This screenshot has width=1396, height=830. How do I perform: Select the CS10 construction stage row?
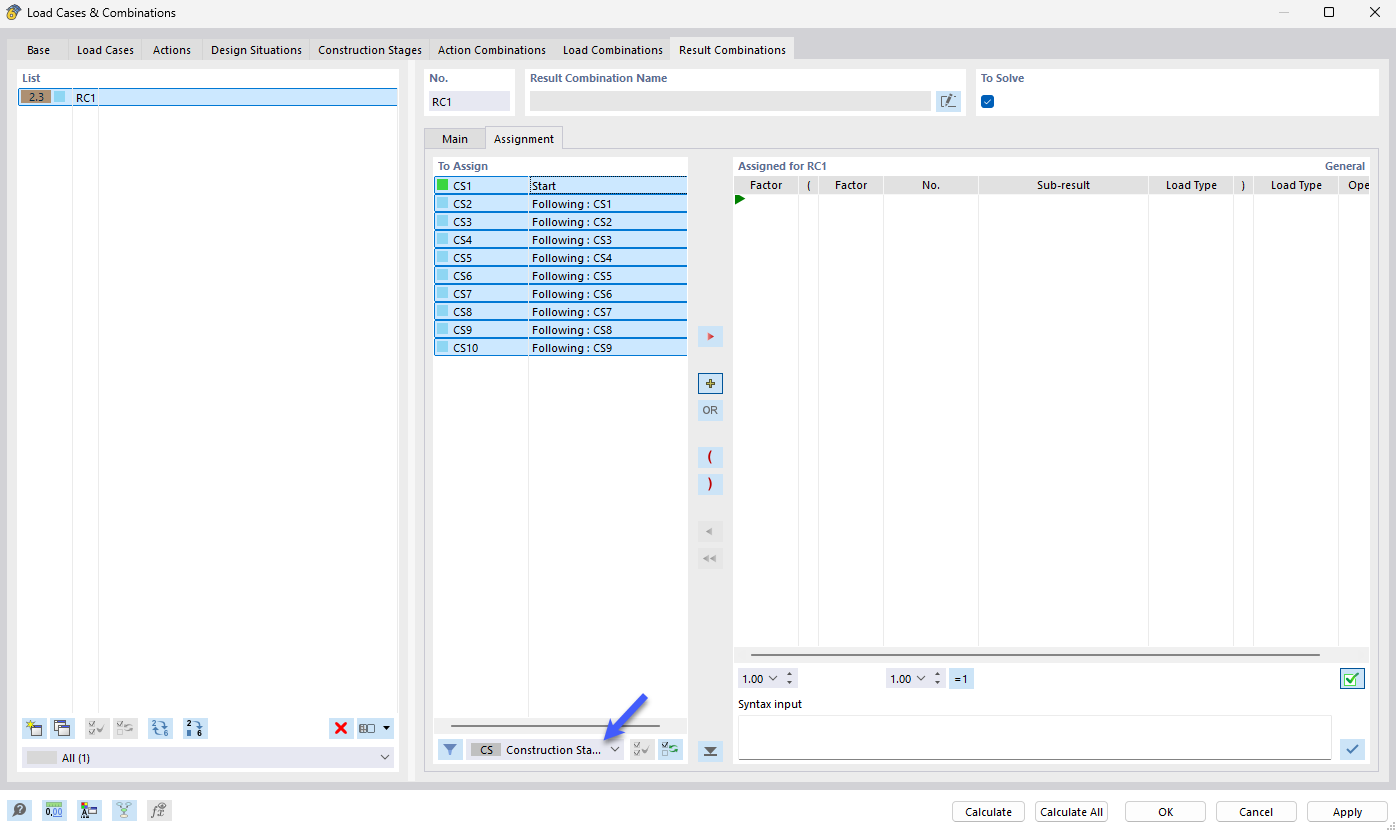tap(561, 348)
